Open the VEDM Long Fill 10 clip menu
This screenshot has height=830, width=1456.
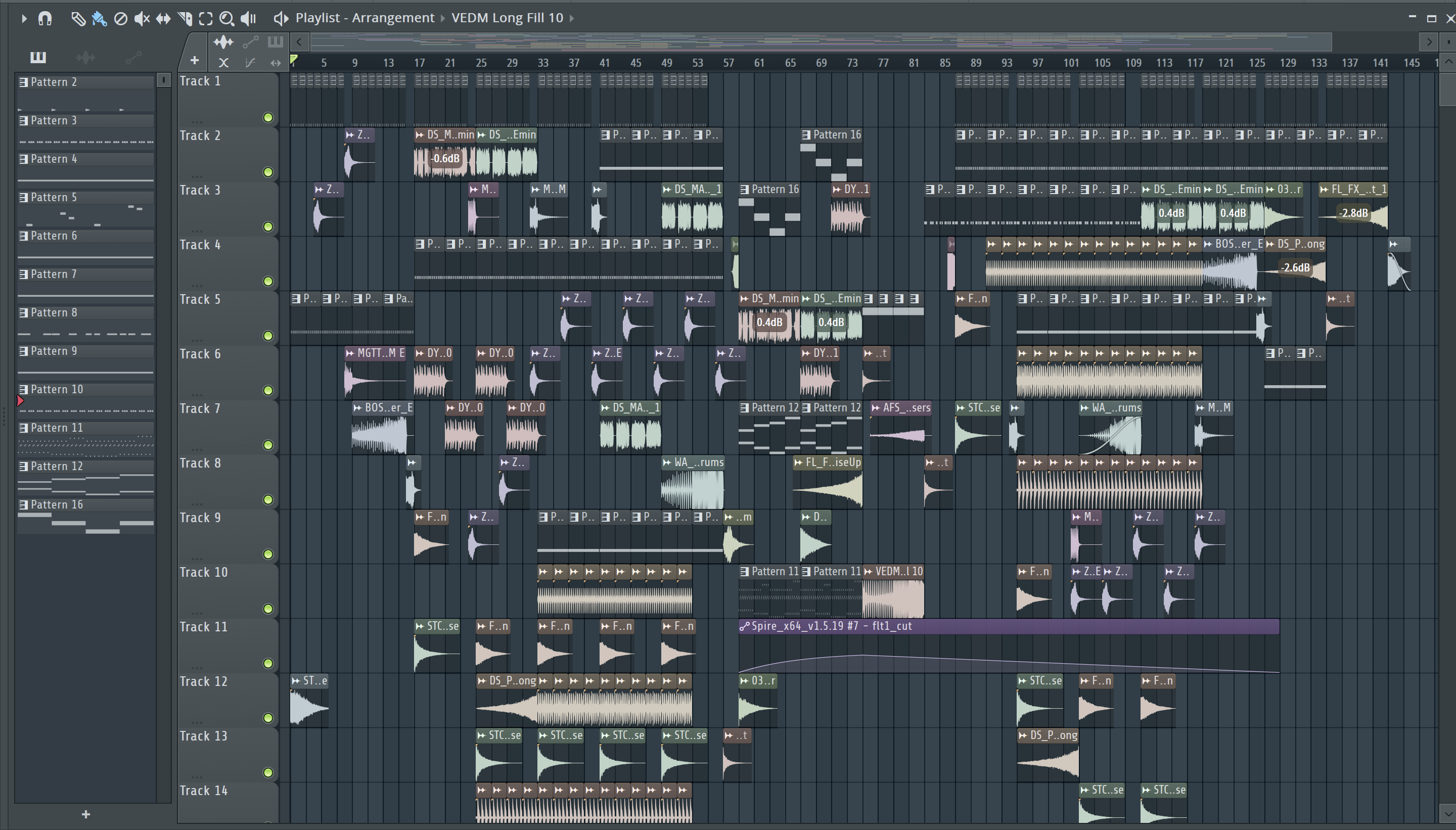pyautogui.click(x=508, y=18)
